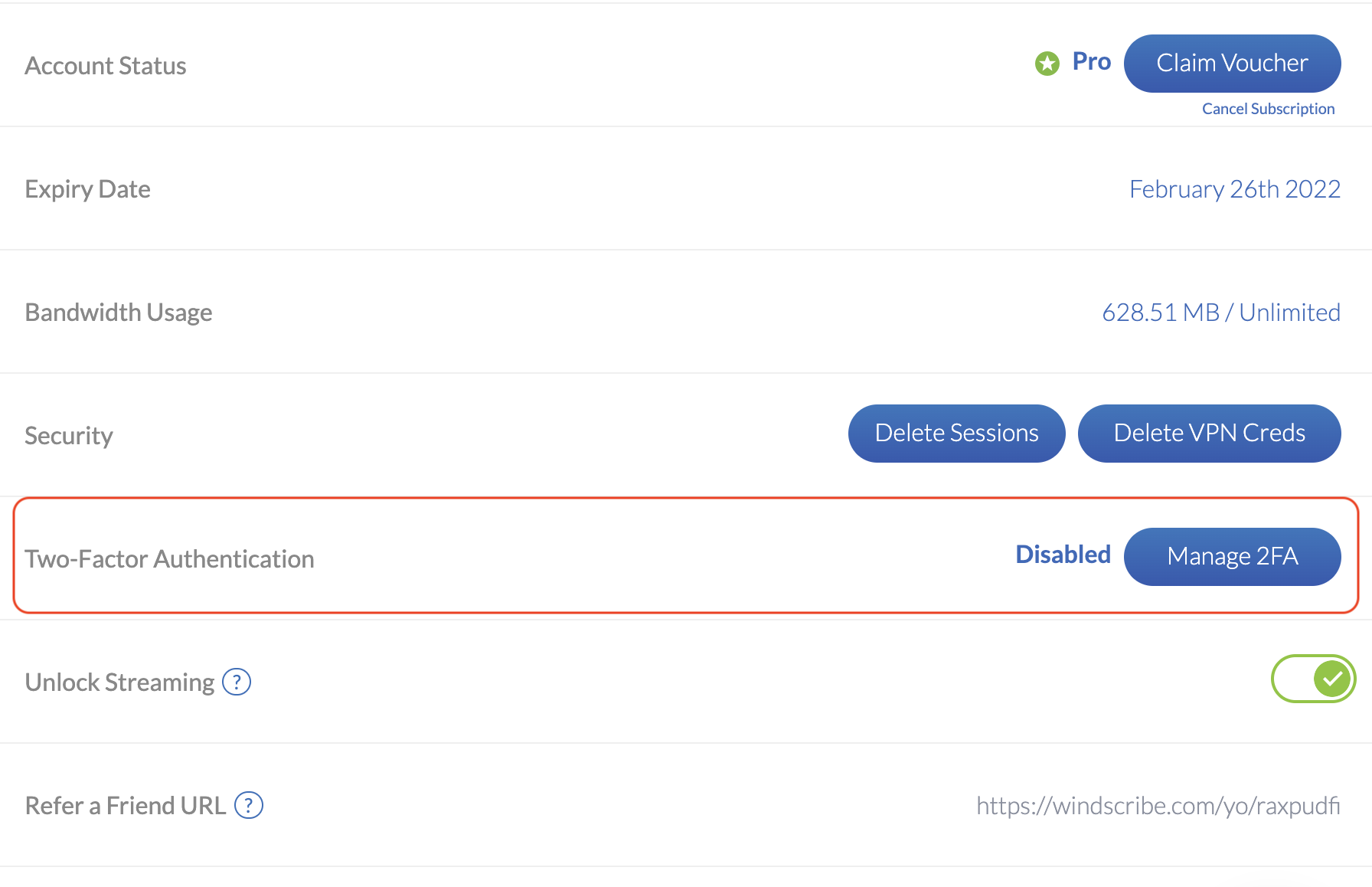This screenshot has width=1372, height=887.
Task: Open the Refer a Friend URL help icon
Action: (x=249, y=805)
